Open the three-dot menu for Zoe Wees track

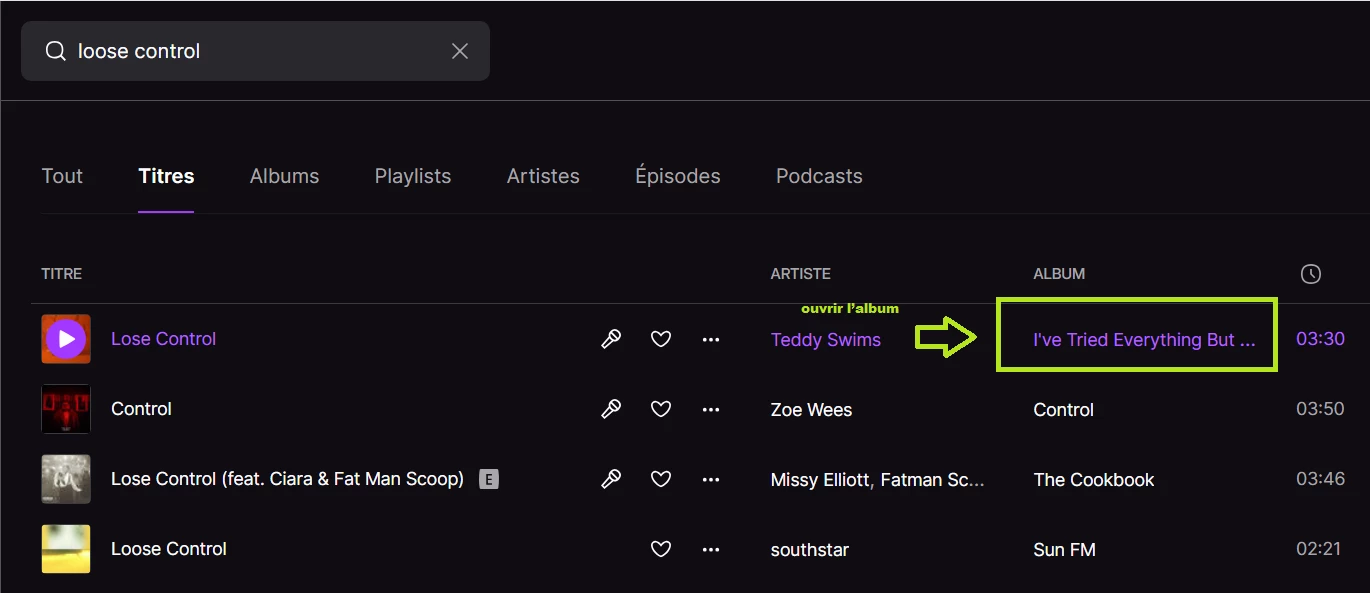pos(711,409)
